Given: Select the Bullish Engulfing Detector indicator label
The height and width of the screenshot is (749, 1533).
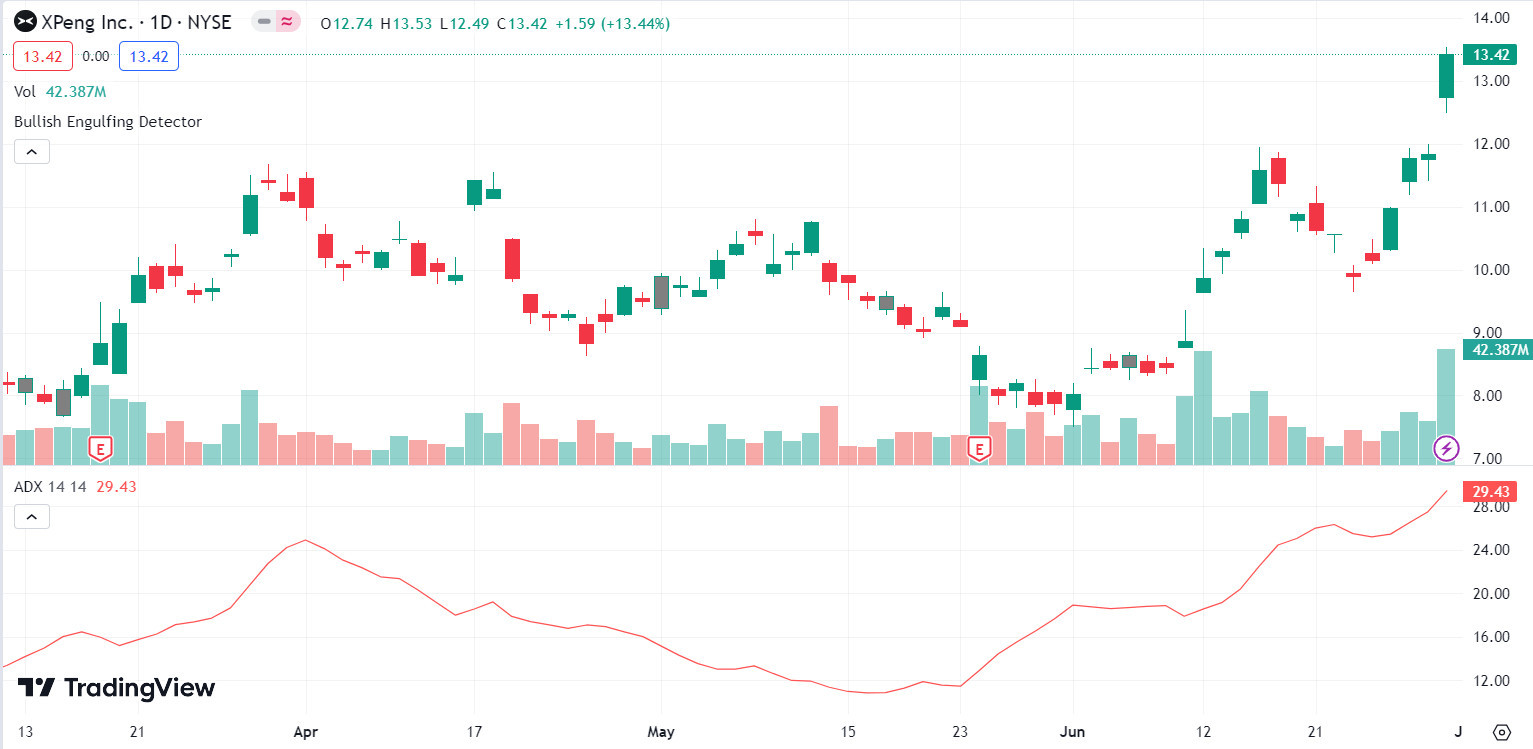Looking at the screenshot, I should 108,122.
